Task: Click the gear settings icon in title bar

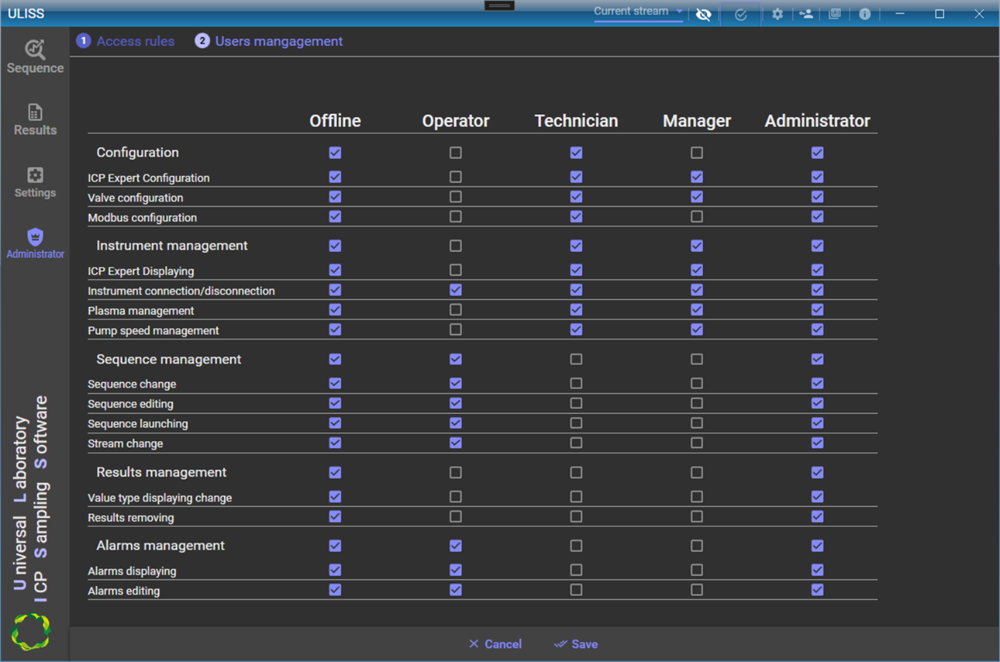Action: [x=777, y=14]
